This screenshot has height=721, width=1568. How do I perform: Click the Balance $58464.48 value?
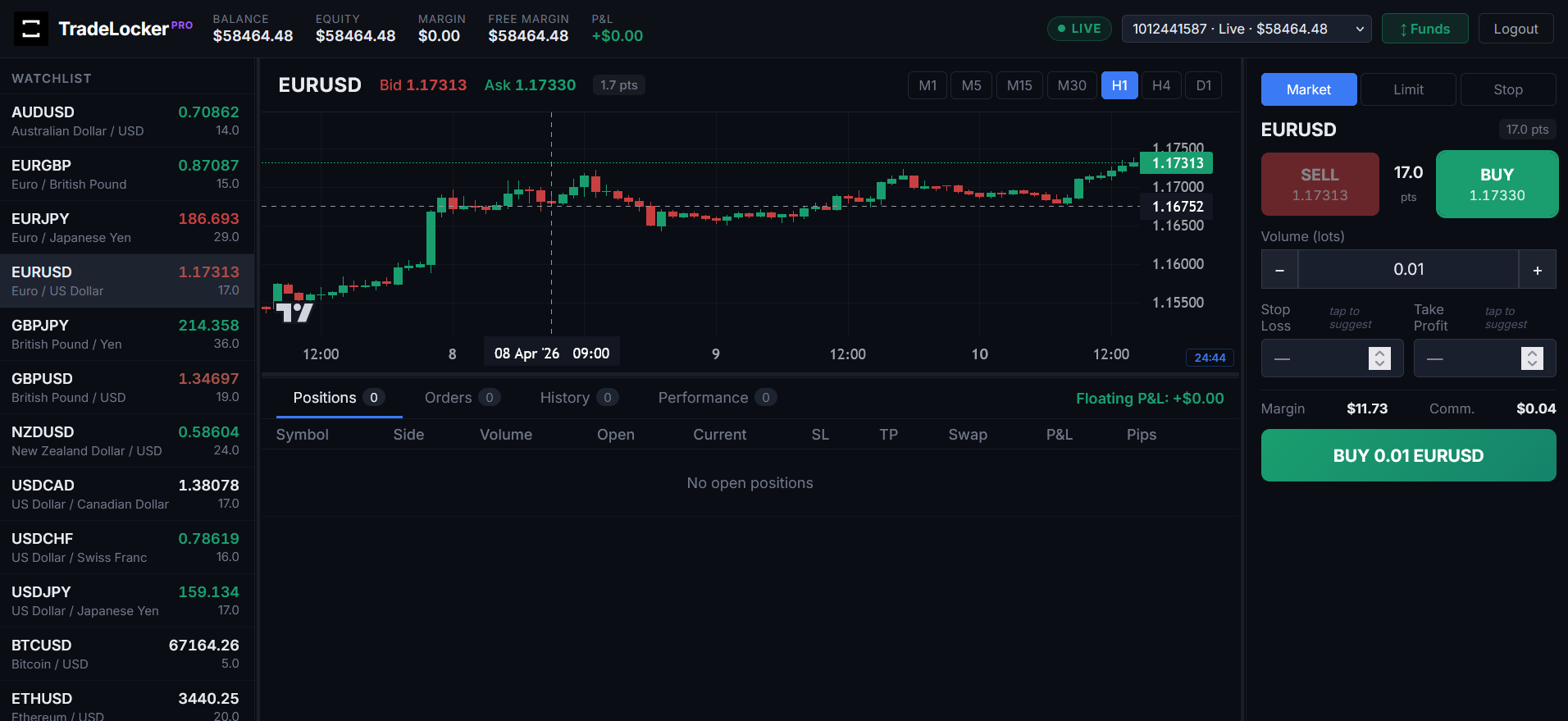[x=253, y=36]
